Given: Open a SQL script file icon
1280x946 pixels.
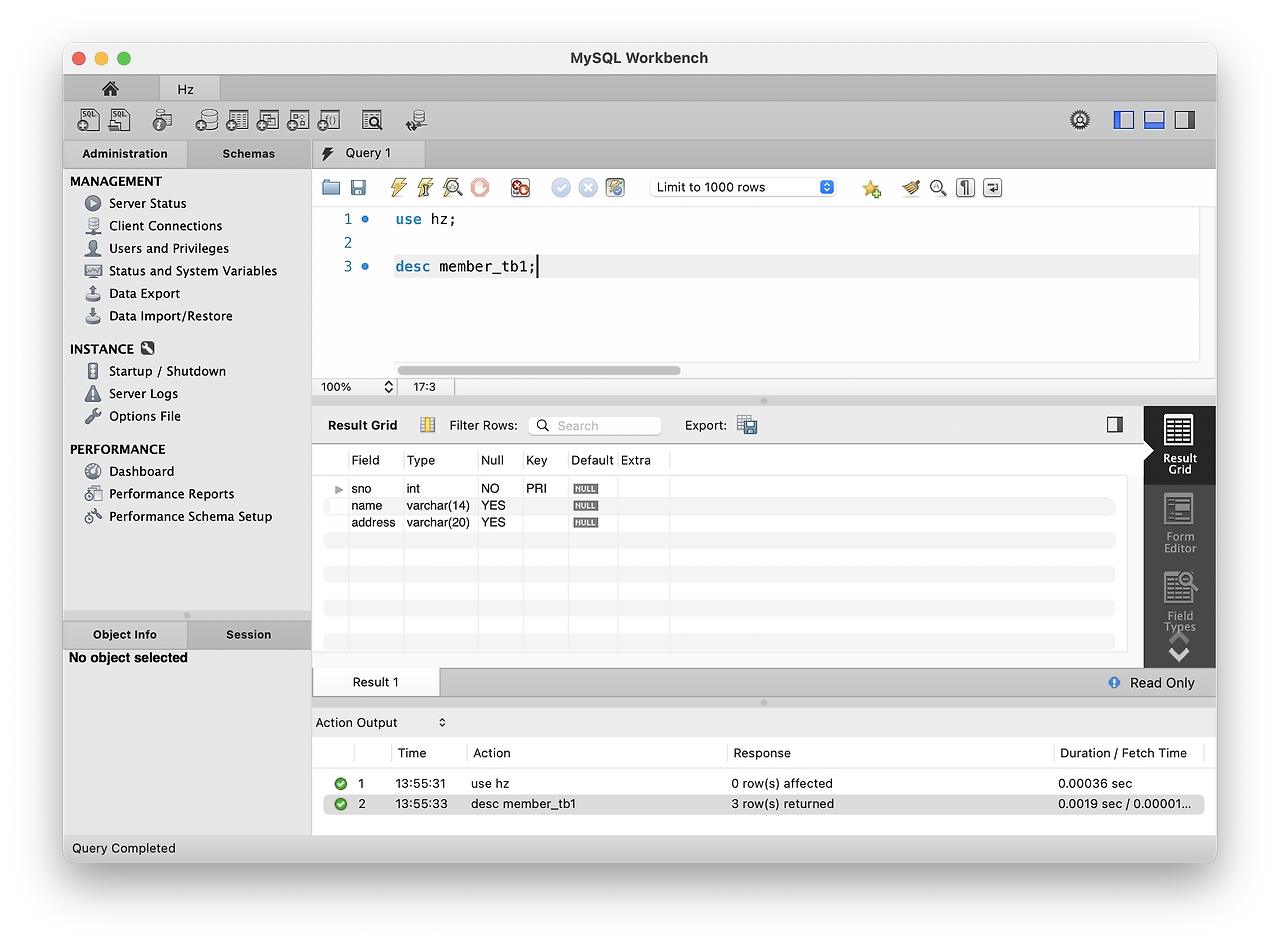Looking at the screenshot, I should (x=120, y=120).
